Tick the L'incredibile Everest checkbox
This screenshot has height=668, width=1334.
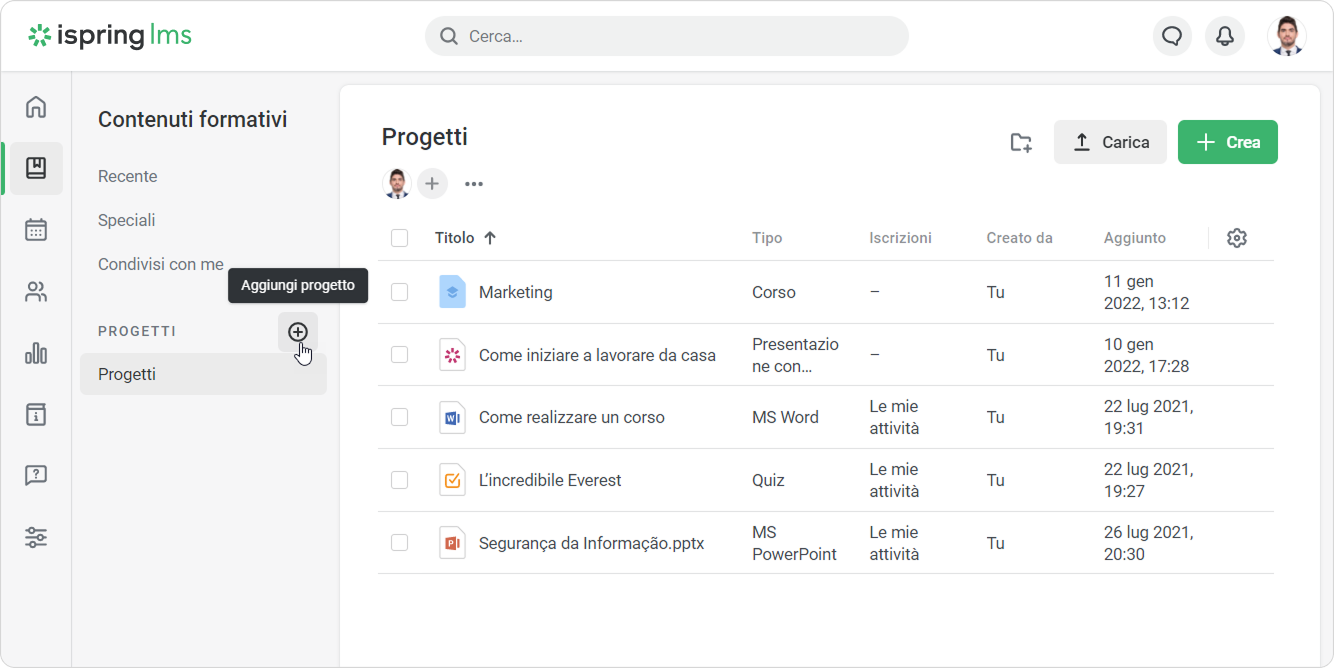pos(399,480)
